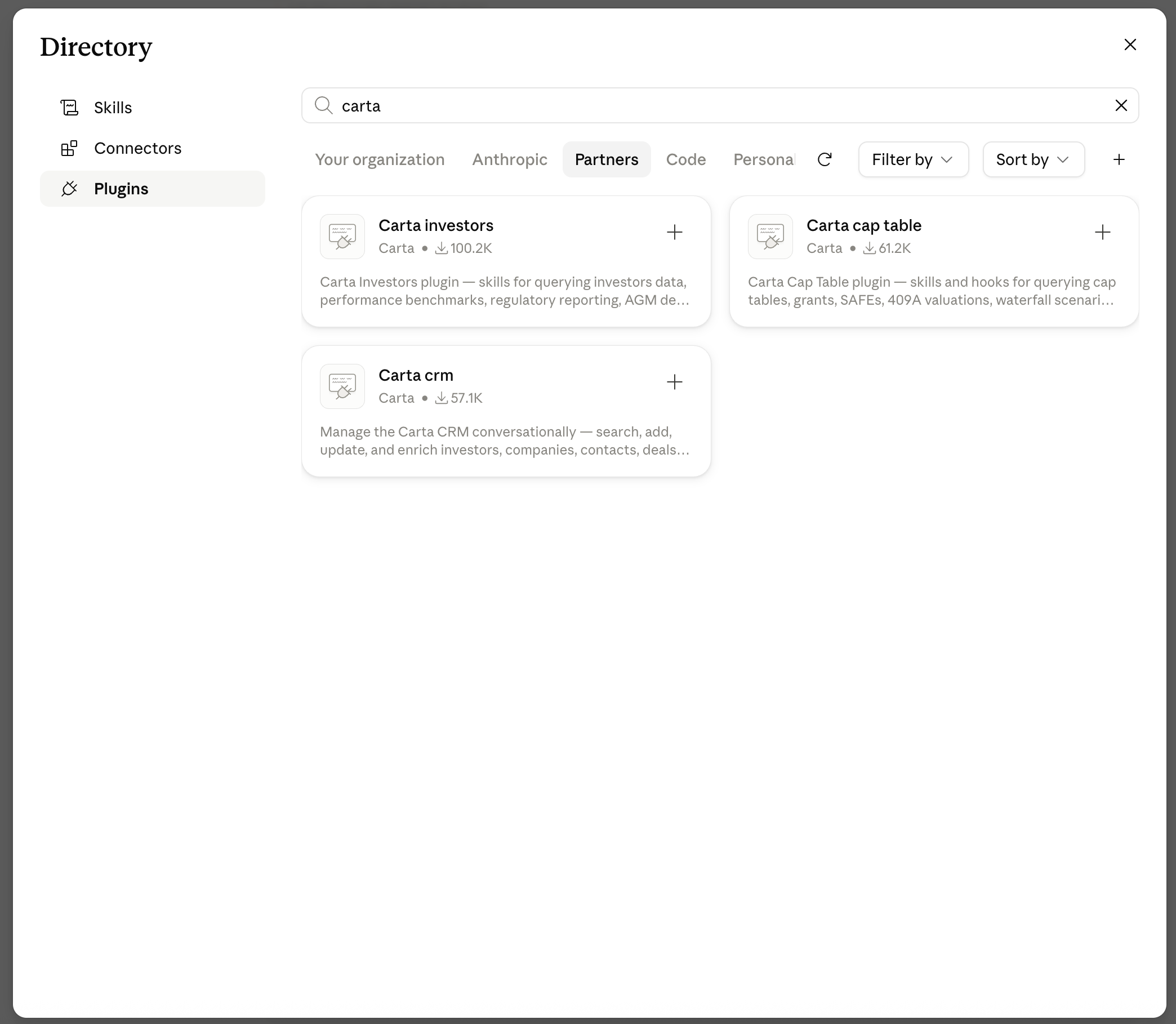Open the Skills section in sidebar
Image resolution: width=1176 pixels, height=1024 pixels.
click(152, 108)
